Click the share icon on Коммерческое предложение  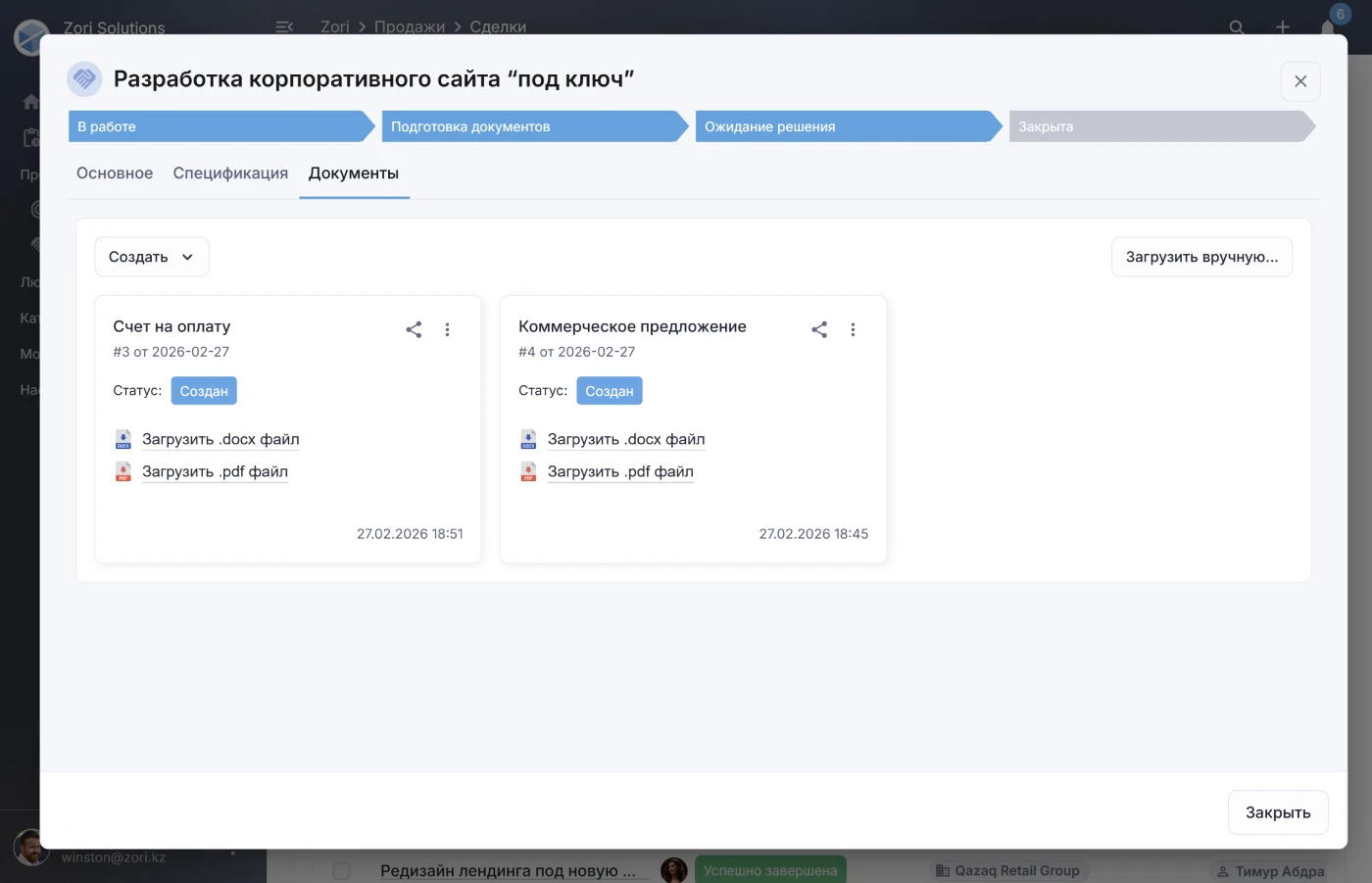coord(819,329)
